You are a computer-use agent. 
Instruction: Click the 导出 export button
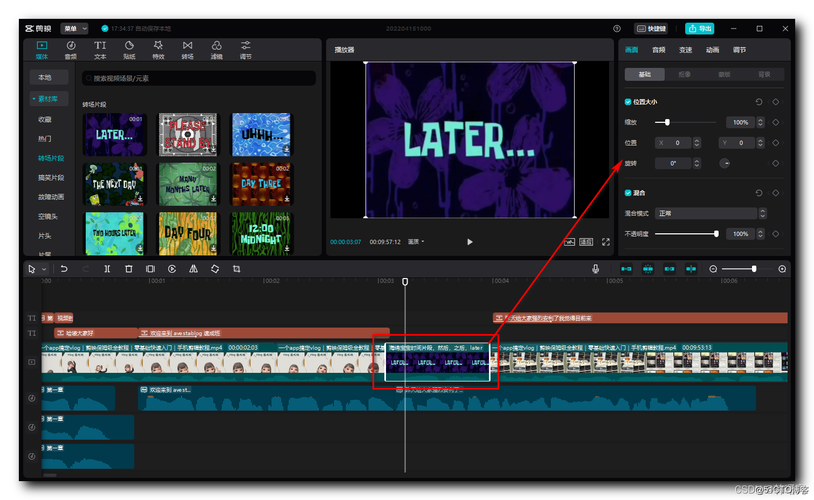point(699,29)
